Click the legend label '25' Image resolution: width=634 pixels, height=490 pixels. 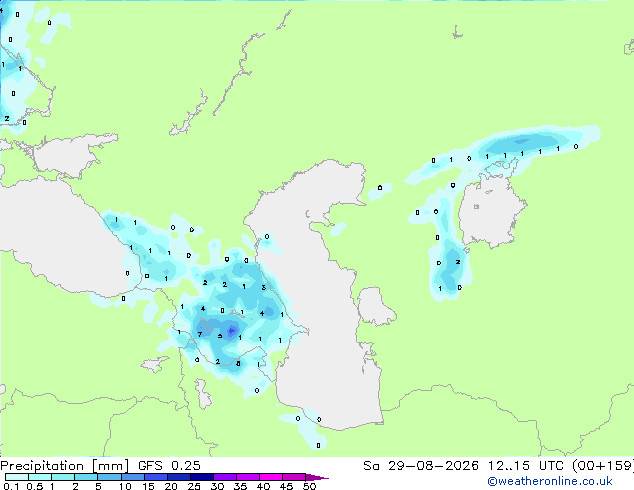(x=194, y=486)
